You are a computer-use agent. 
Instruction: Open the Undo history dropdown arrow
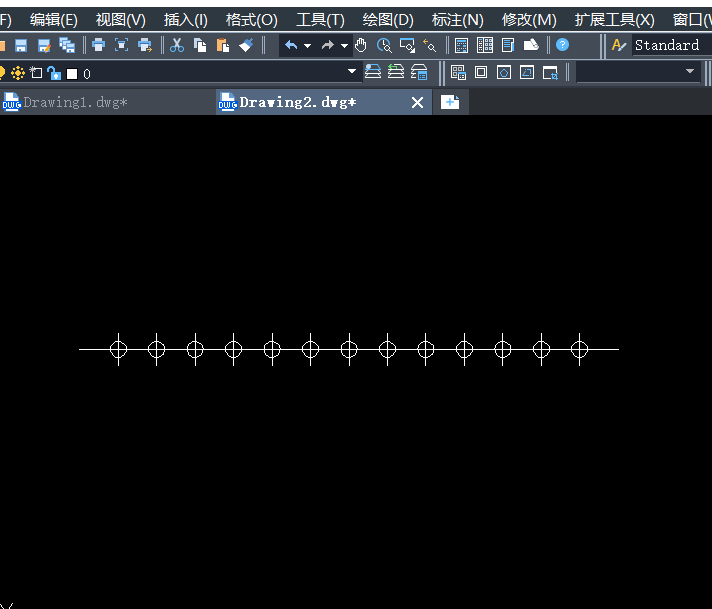pyautogui.click(x=307, y=46)
